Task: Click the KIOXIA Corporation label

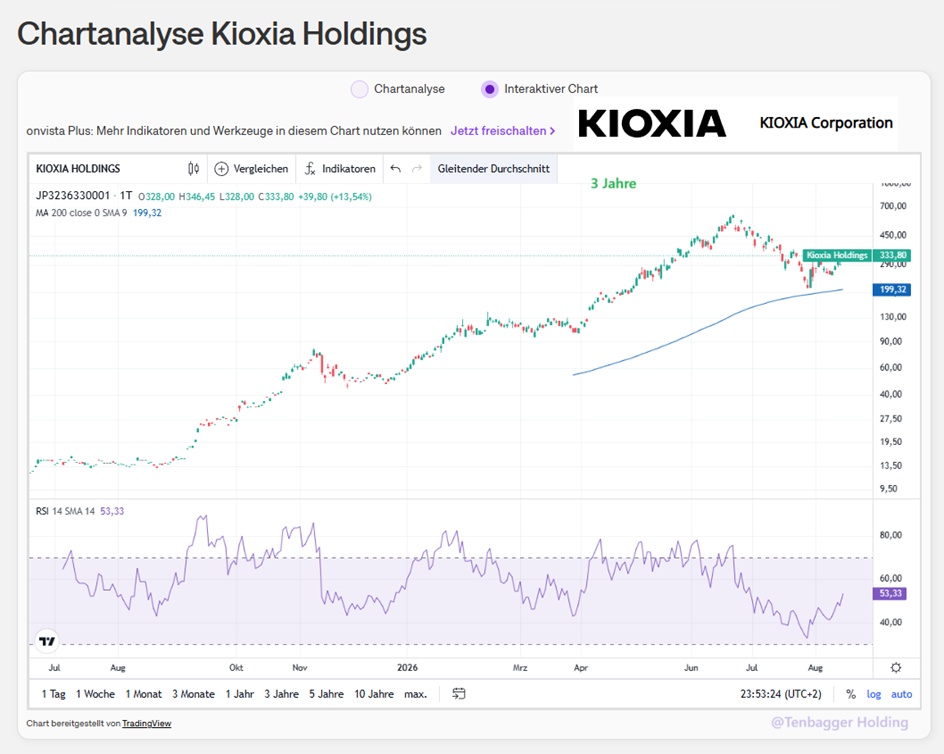Action: pos(825,123)
